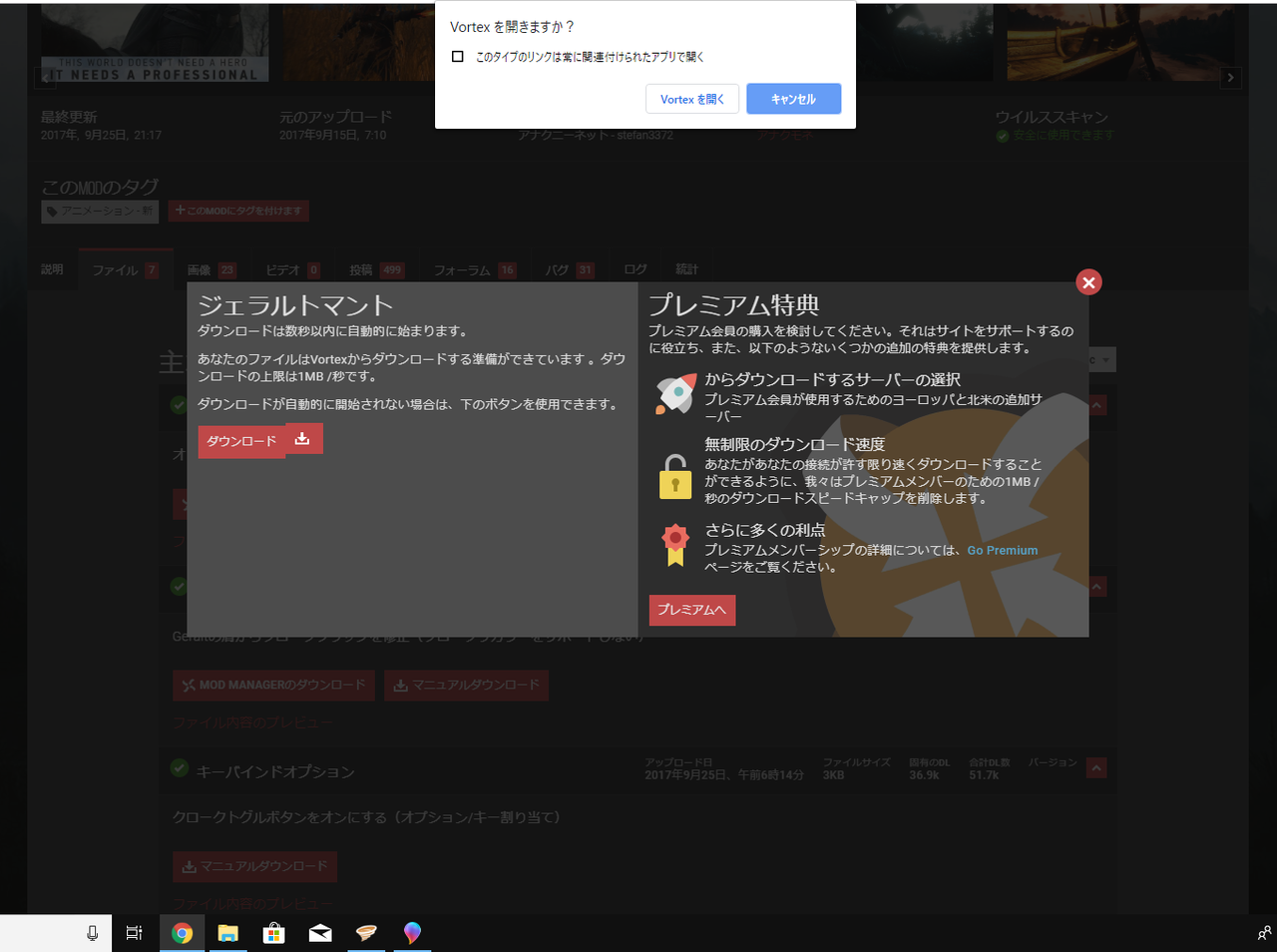Open the 画像 tab
Viewport: 1277px width, 952px height.
tap(211, 269)
